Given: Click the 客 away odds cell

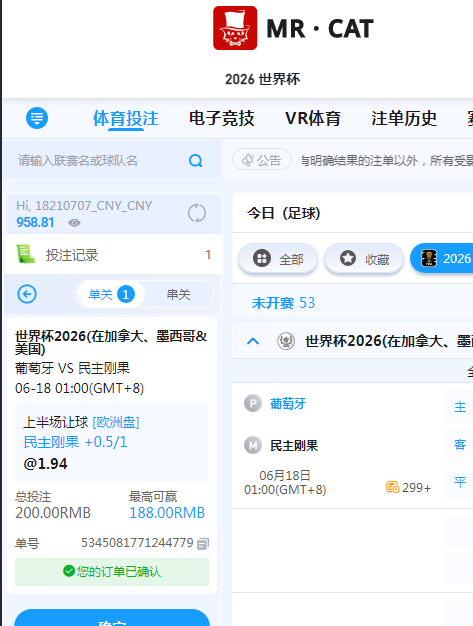Looking at the screenshot, I should pyautogui.click(x=459, y=445).
